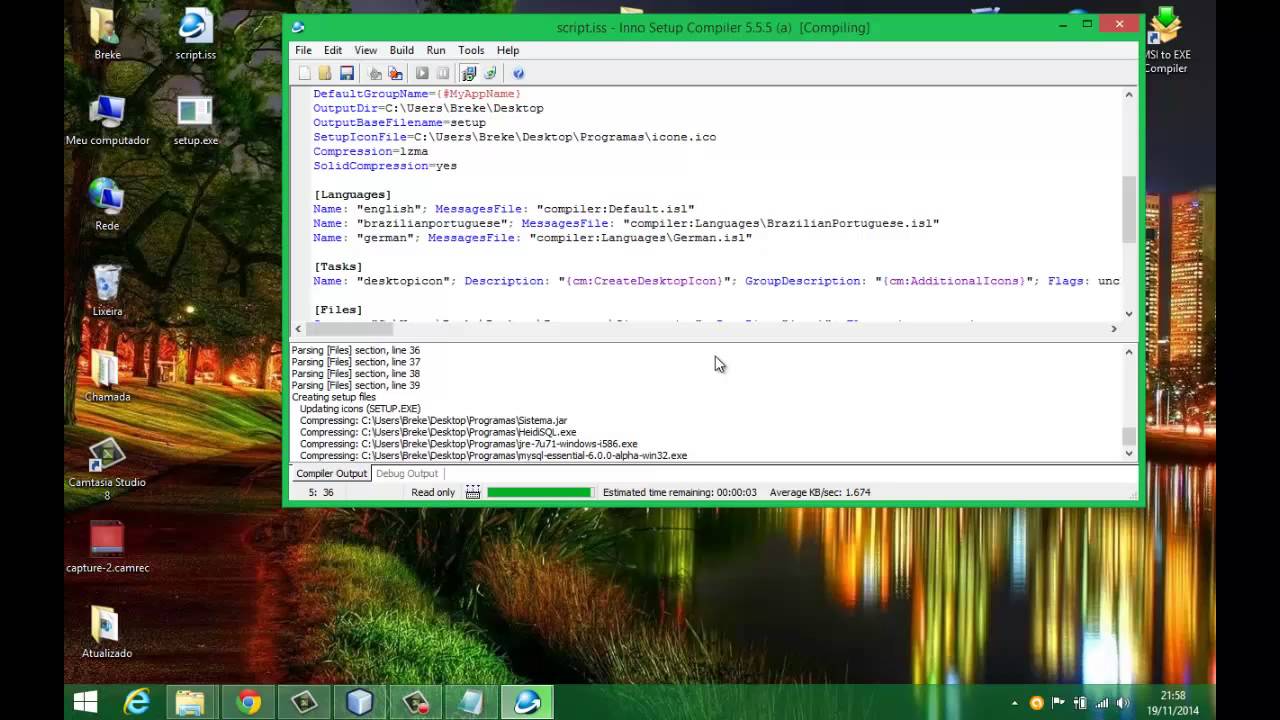Click the output pane scroll down arrow
The image size is (1280, 720).
[x=1129, y=453]
